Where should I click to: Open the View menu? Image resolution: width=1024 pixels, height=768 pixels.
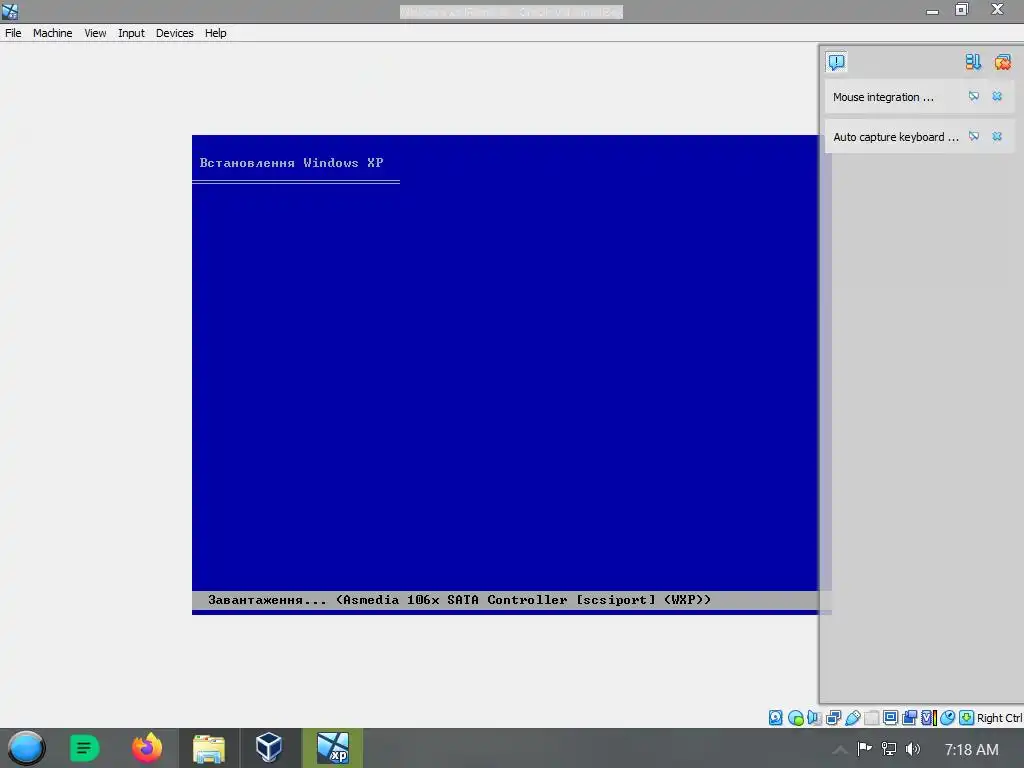(95, 33)
